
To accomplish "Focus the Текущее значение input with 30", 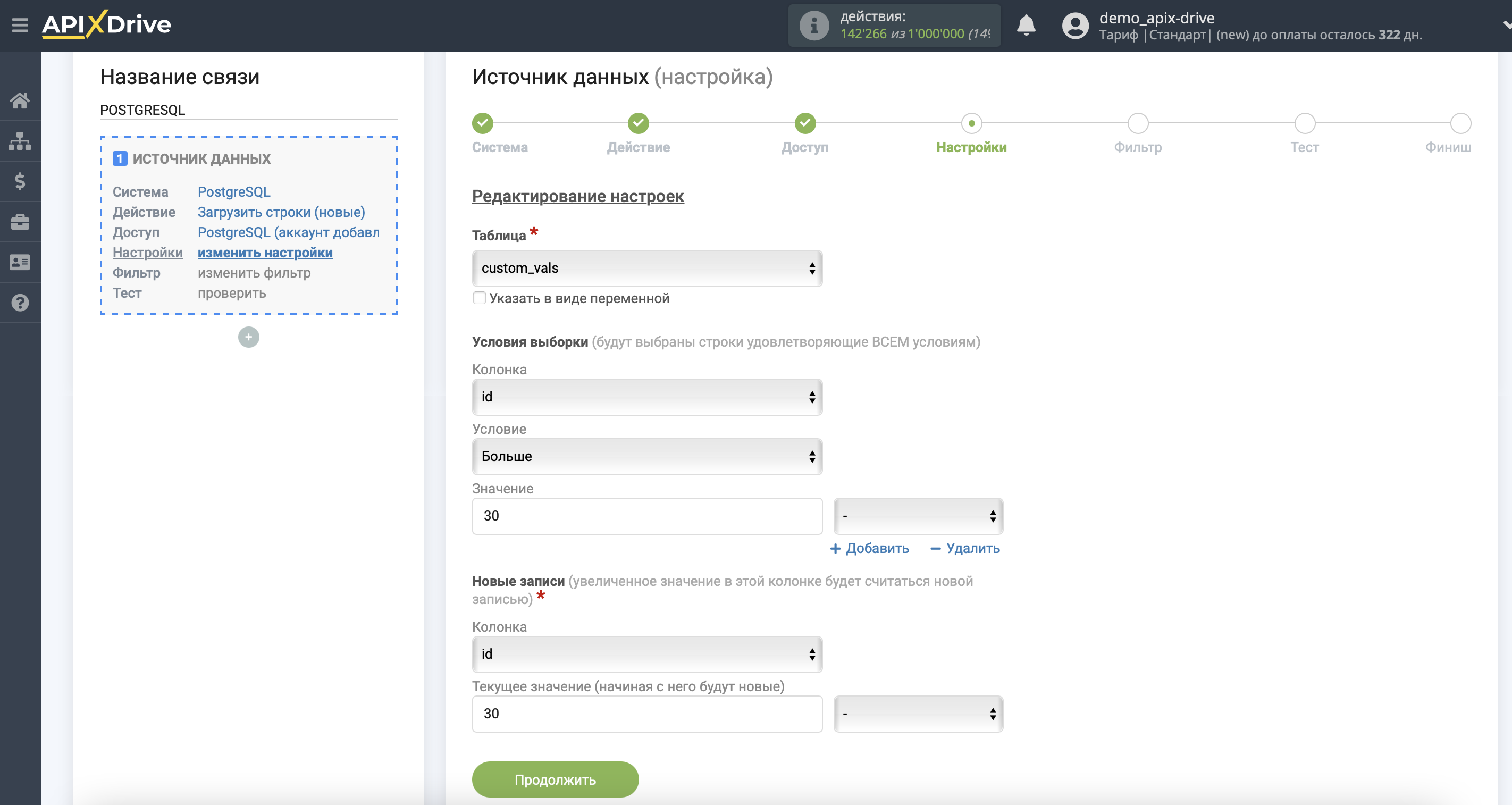I will (x=647, y=714).
